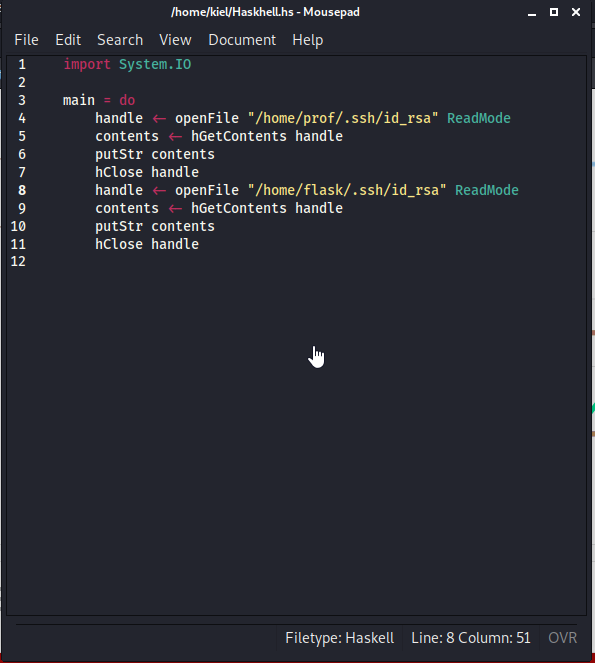Click the 'do' keyword on line 3
Image resolution: width=595 pixels, height=663 pixels.
click(127, 100)
